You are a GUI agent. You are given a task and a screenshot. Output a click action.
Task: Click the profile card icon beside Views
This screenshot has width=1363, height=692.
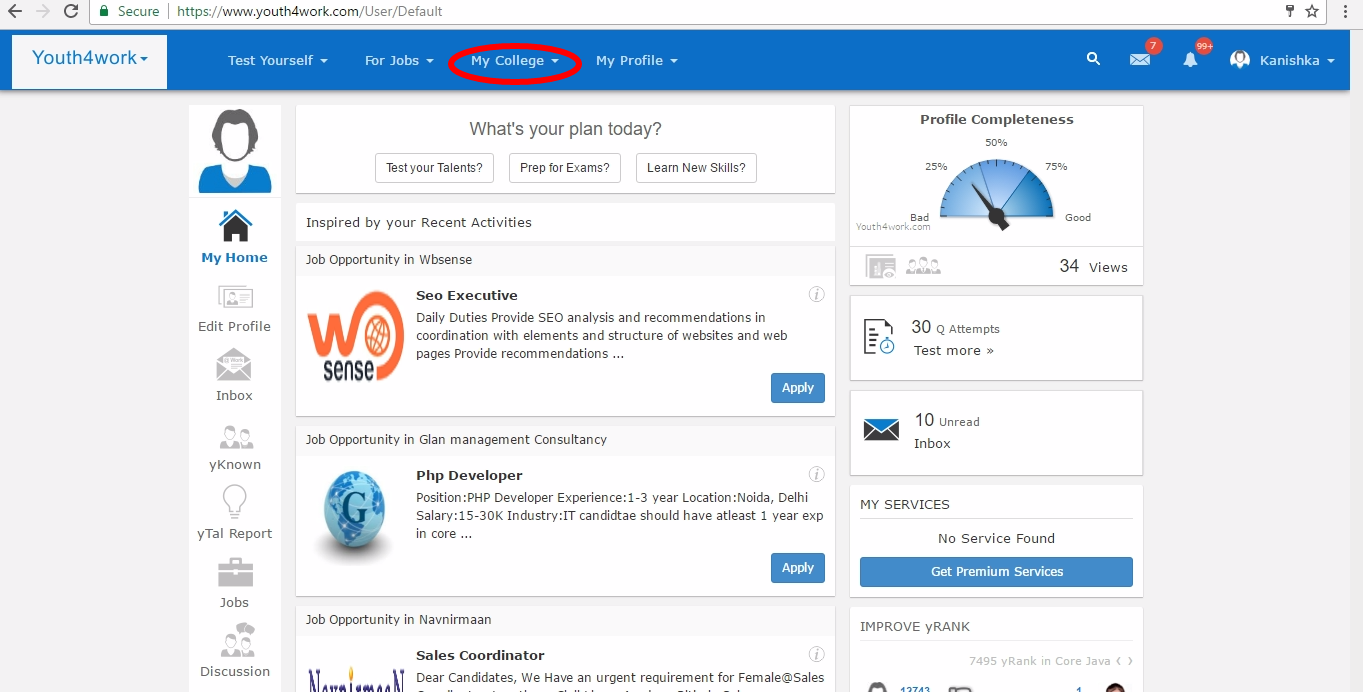pos(882,267)
